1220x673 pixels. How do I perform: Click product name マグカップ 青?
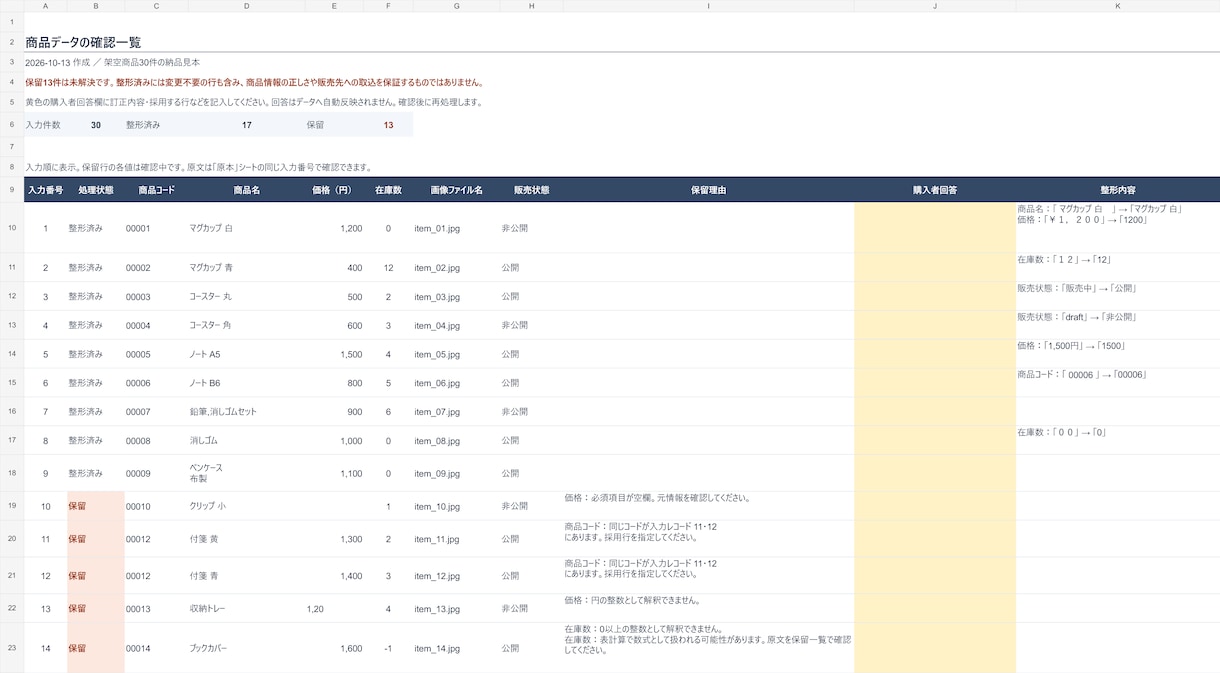click(x=211, y=268)
